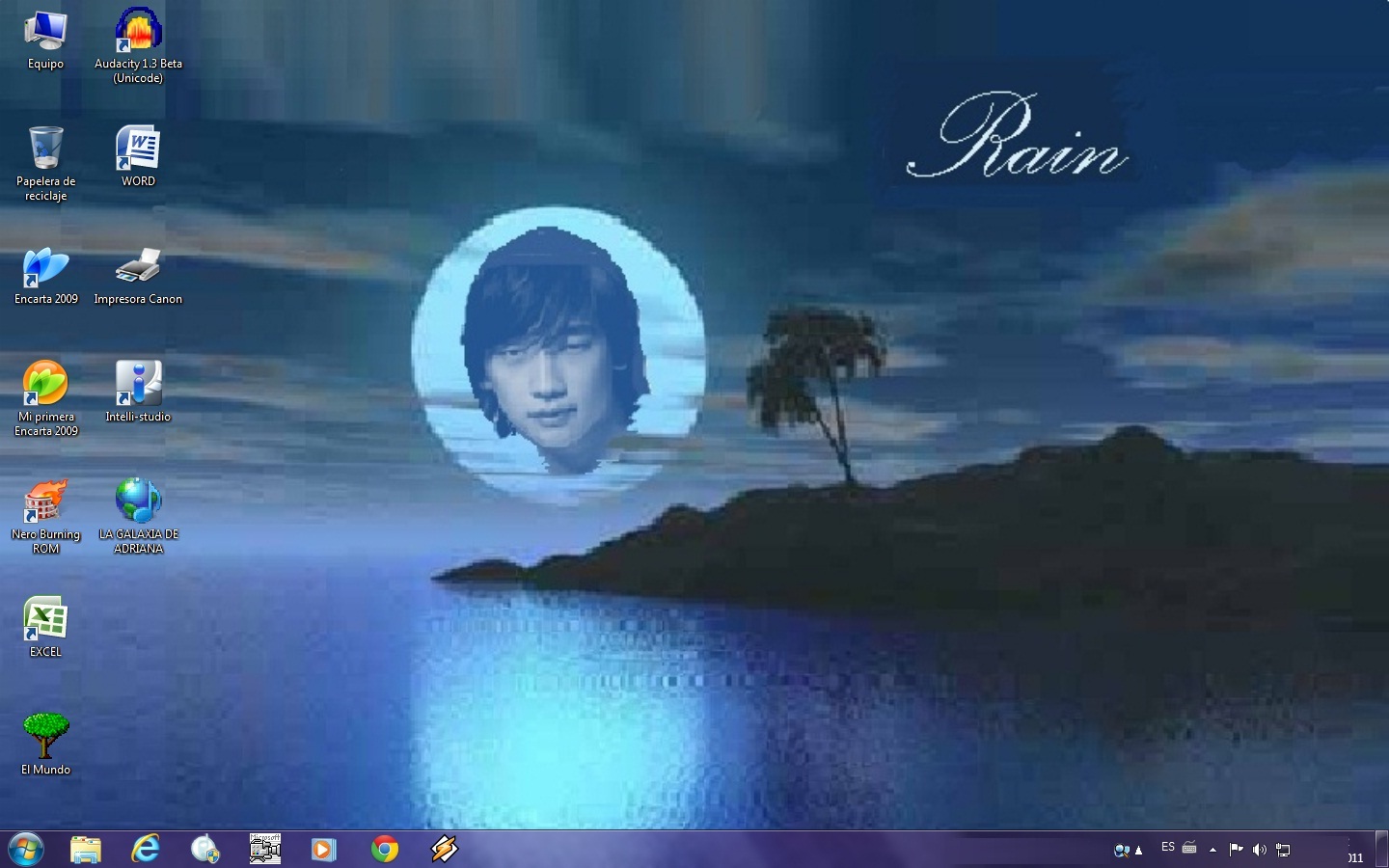Click the Papelera de reciclaje icon
Image resolution: width=1389 pixels, height=868 pixels.
(45, 149)
